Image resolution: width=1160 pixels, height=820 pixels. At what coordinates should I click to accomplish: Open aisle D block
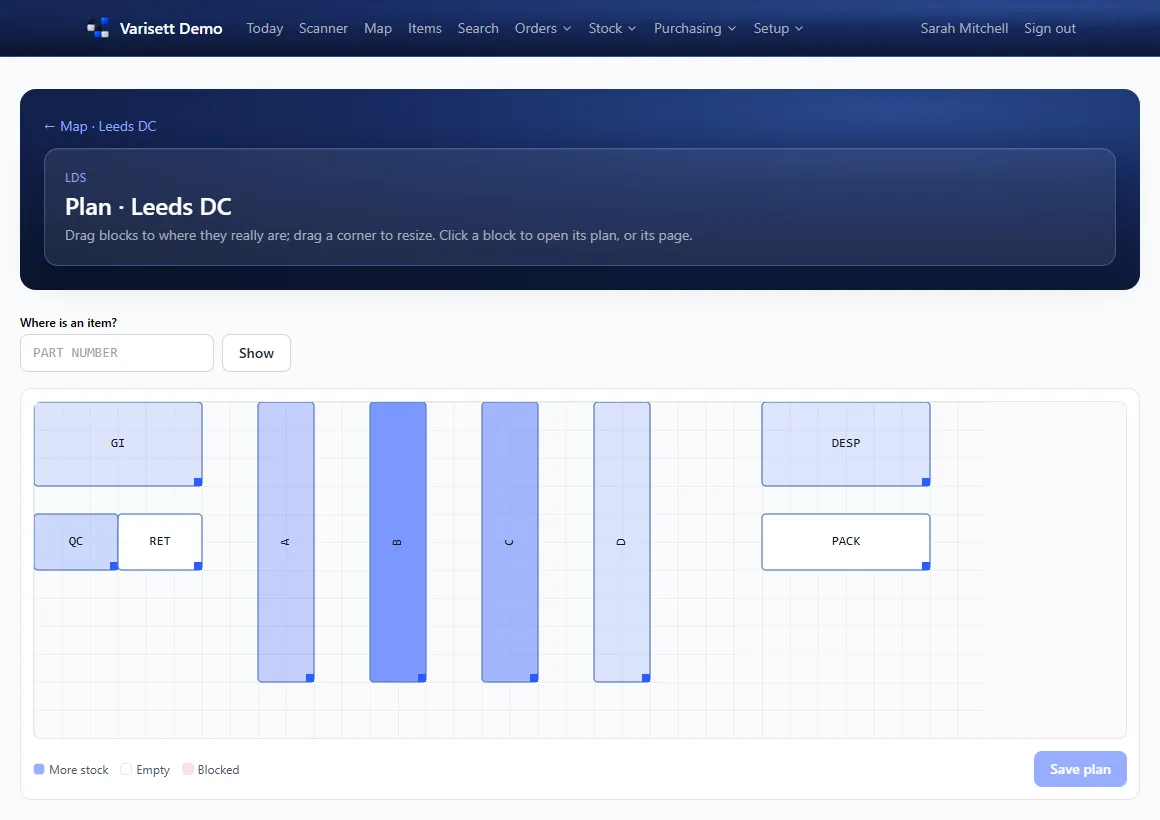tap(621, 542)
